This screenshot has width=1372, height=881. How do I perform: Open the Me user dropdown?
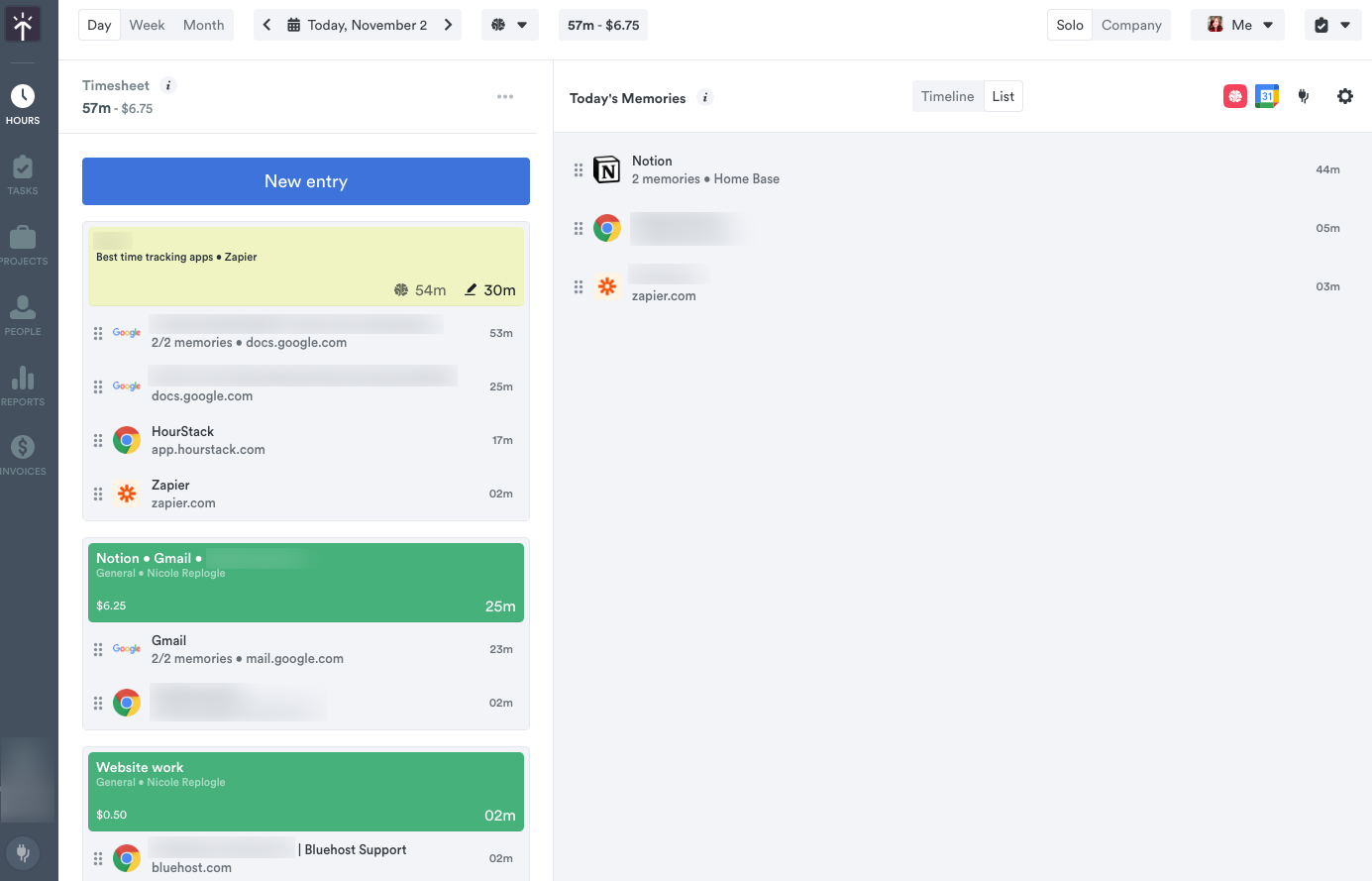(1238, 25)
